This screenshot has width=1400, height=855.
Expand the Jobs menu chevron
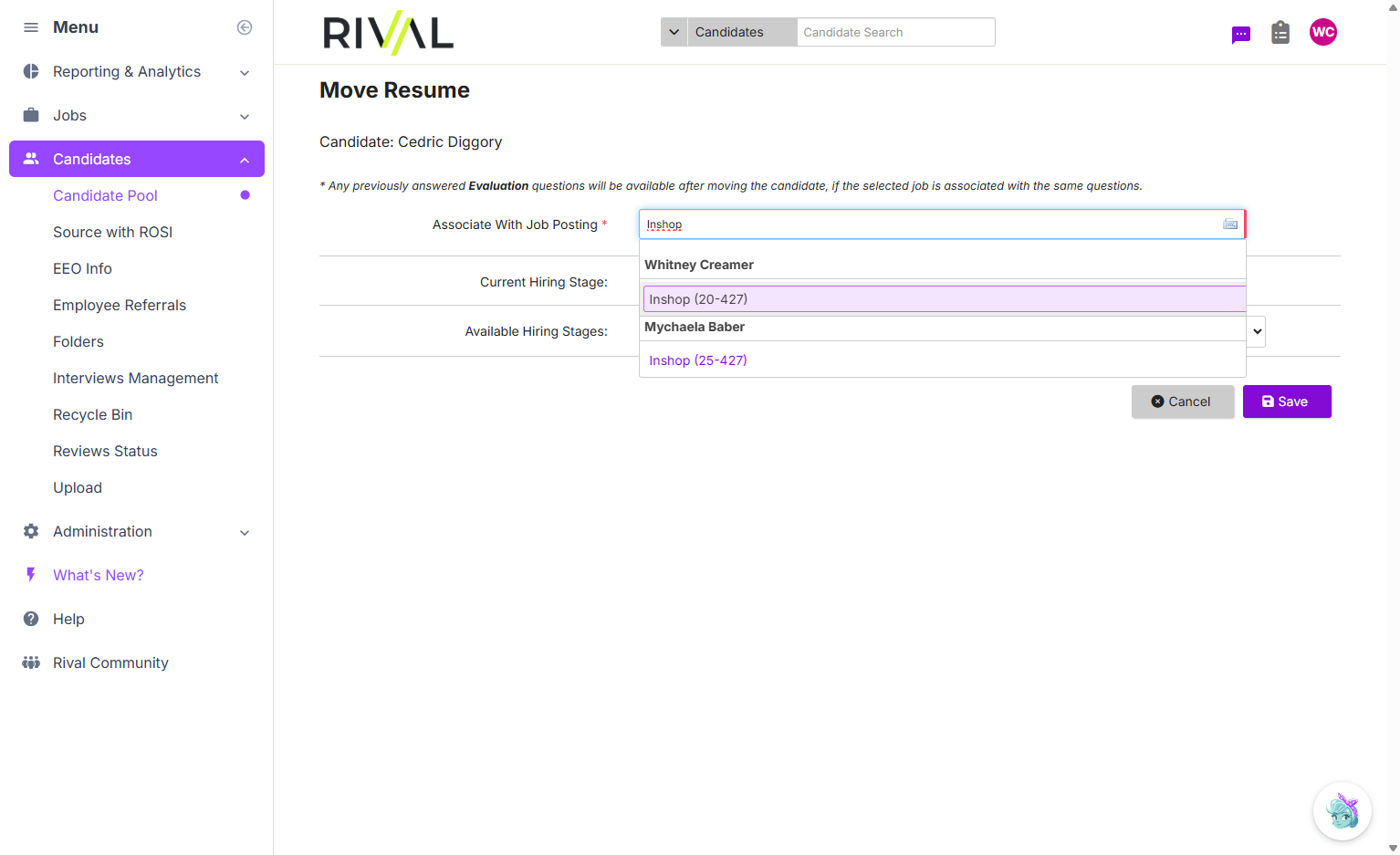point(245,116)
